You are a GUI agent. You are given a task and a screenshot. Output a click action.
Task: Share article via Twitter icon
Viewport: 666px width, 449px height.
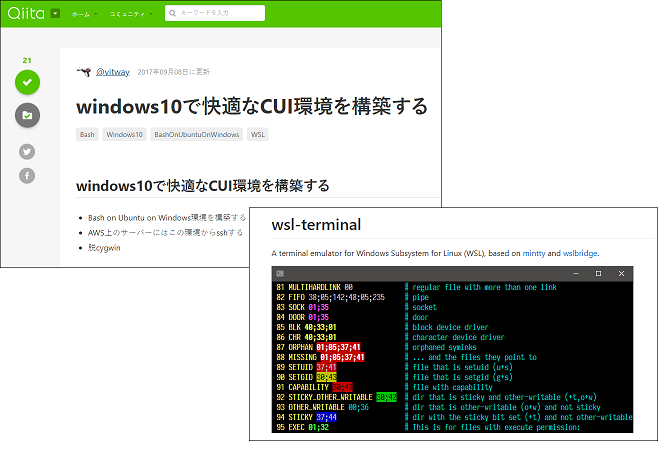(x=27, y=152)
